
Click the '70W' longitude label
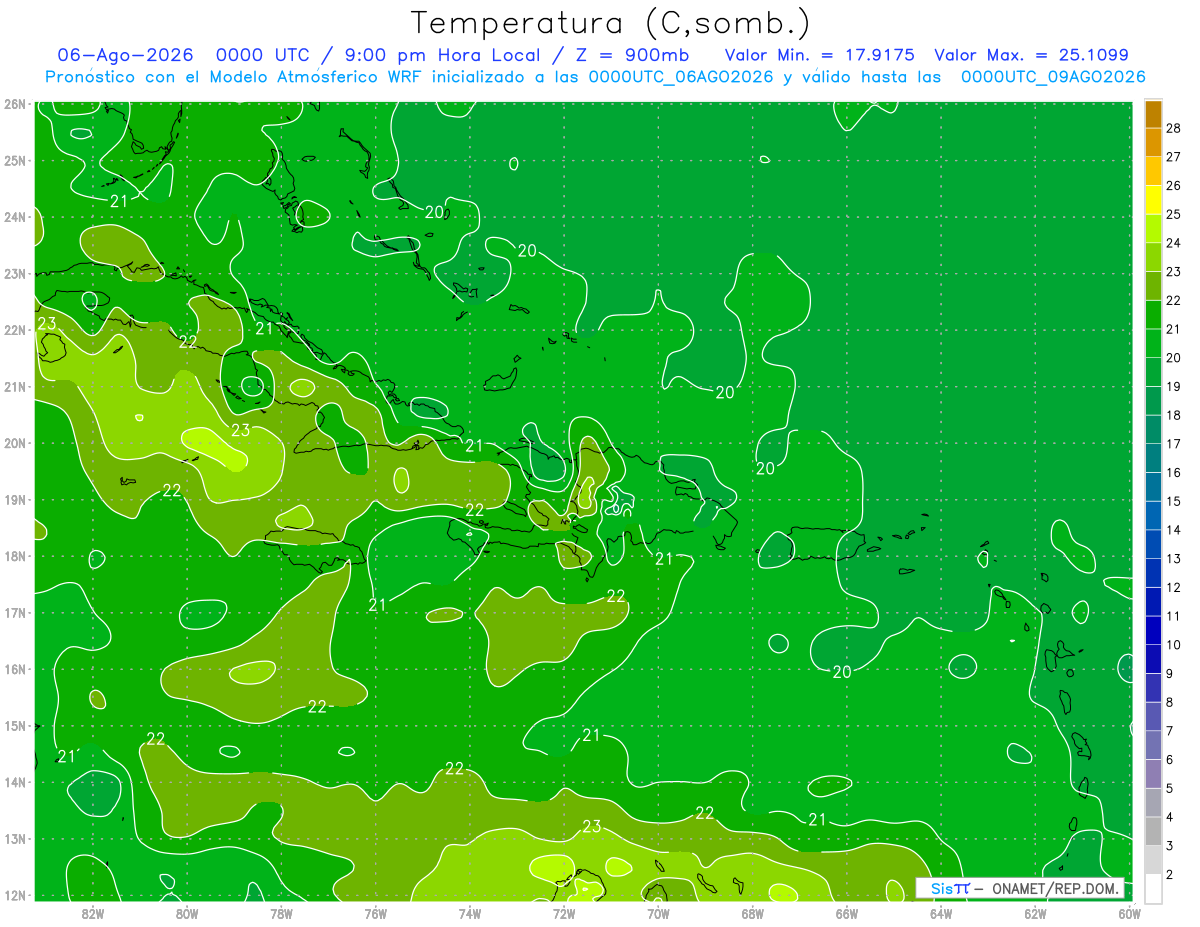coord(658,913)
